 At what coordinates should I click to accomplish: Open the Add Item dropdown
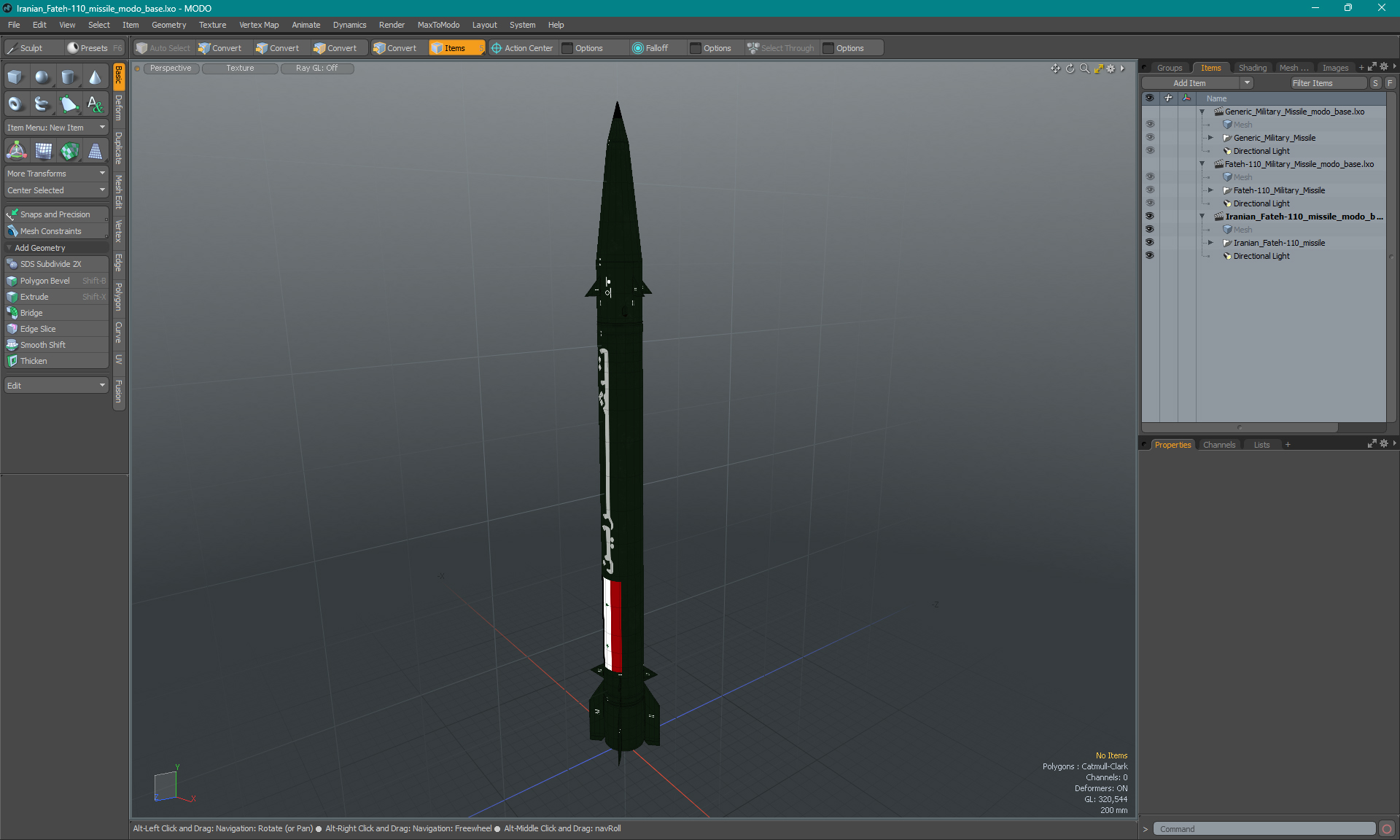[x=1197, y=83]
